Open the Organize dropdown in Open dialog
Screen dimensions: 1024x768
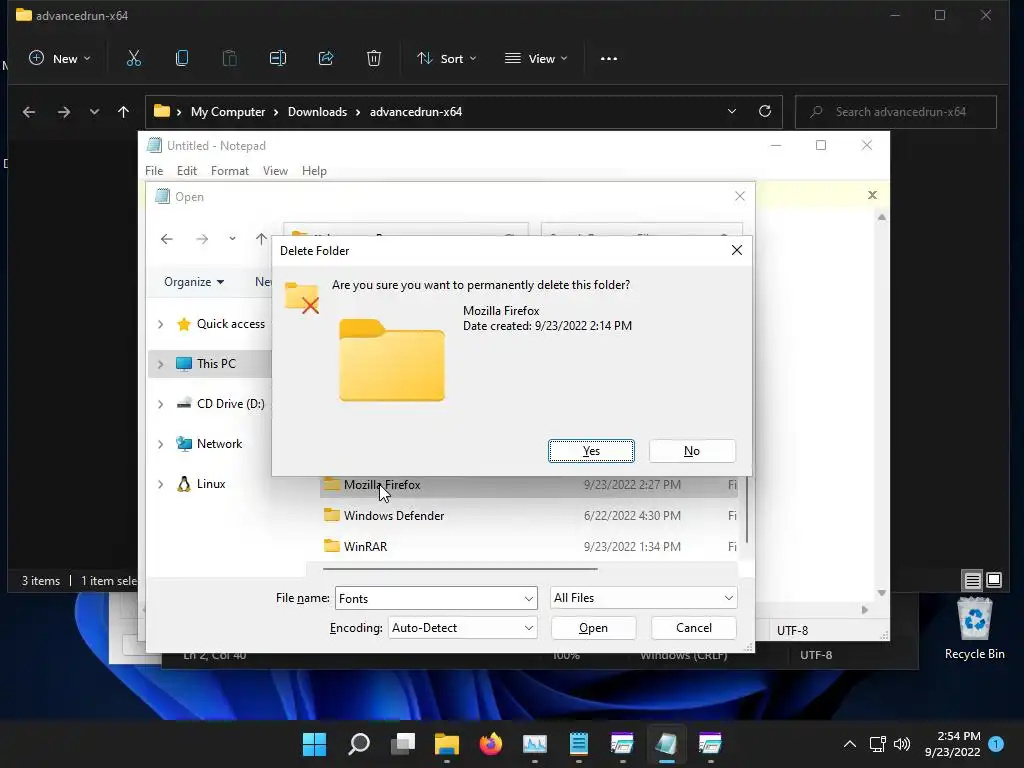point(194,282)
